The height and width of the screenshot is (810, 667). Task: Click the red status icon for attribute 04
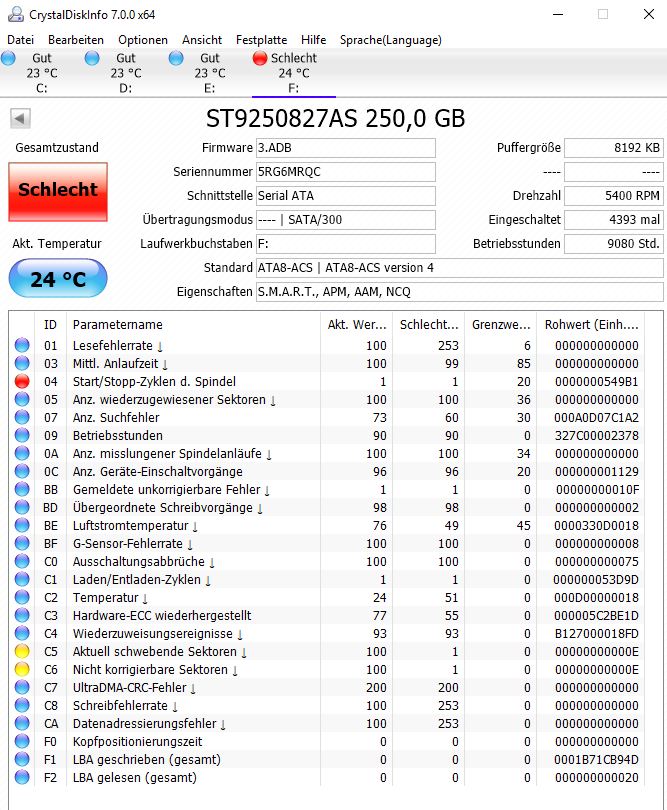(22, 381)
